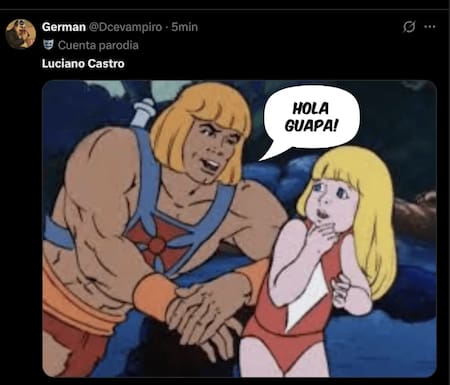
Task: Click the orange wristband on He-Man
Action: (153, 294)
